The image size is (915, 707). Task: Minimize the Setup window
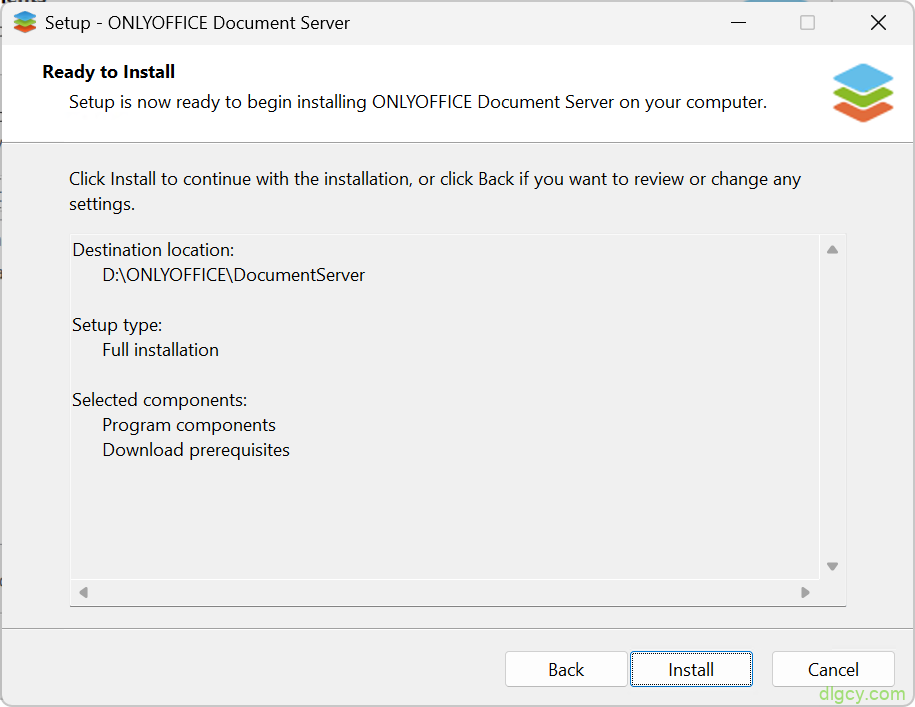tap(738, 23)
